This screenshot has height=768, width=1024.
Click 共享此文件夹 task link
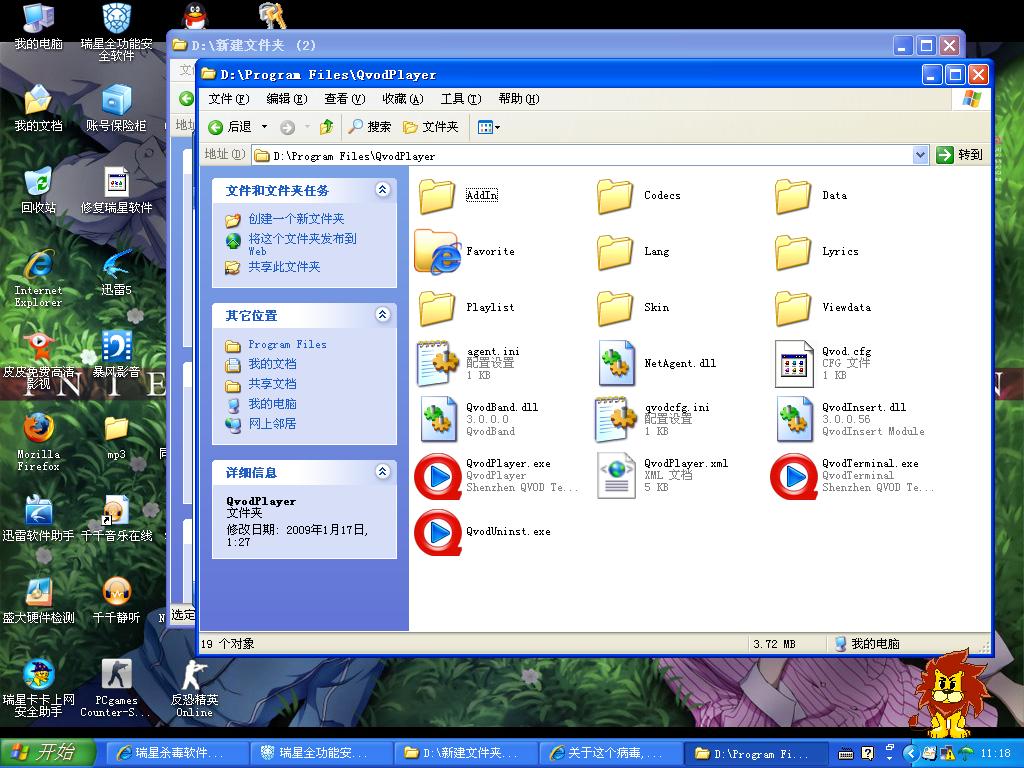[x=284, y=266]
